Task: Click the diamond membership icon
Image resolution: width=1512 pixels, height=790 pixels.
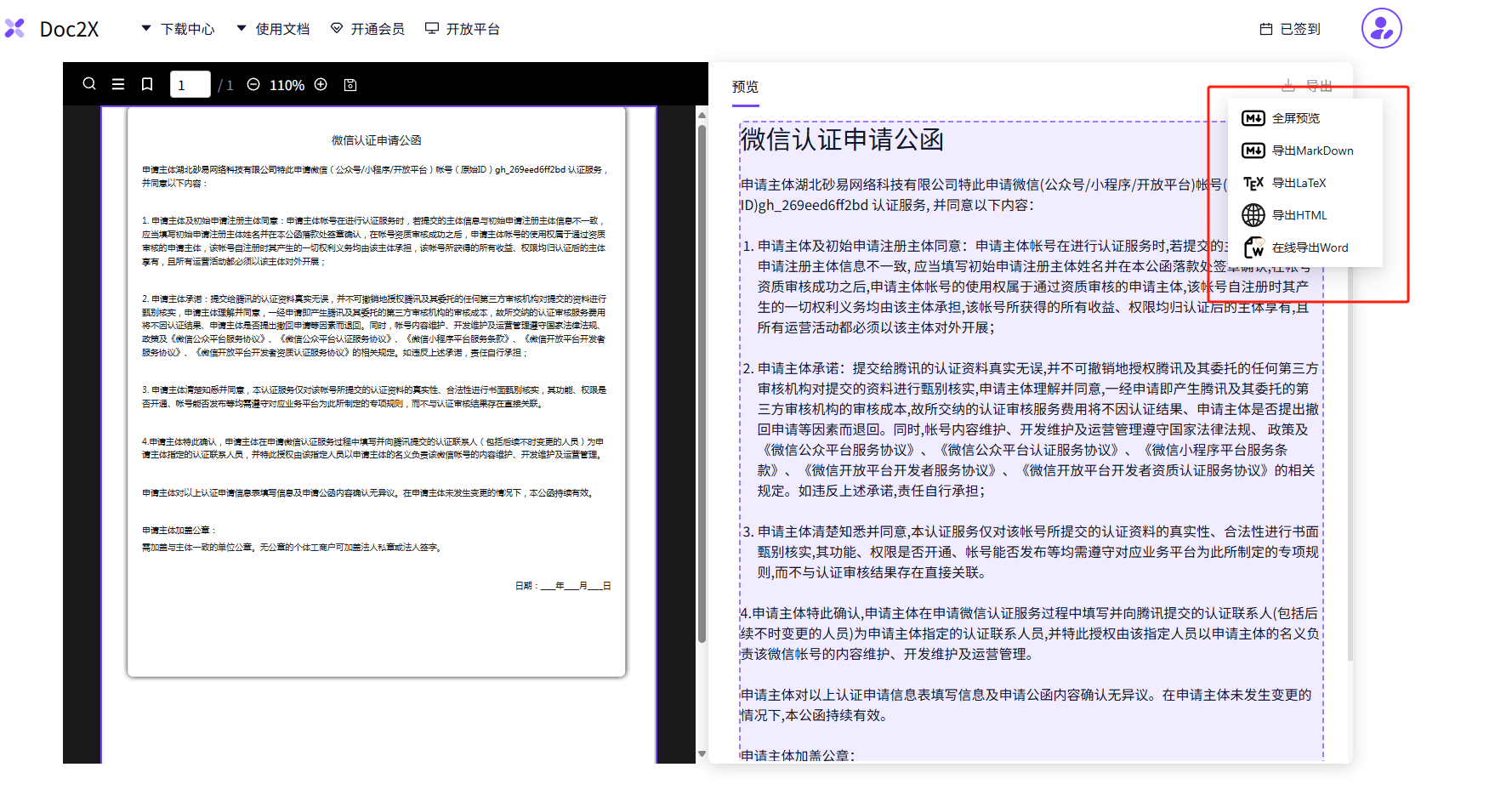Action: point(337,28)
